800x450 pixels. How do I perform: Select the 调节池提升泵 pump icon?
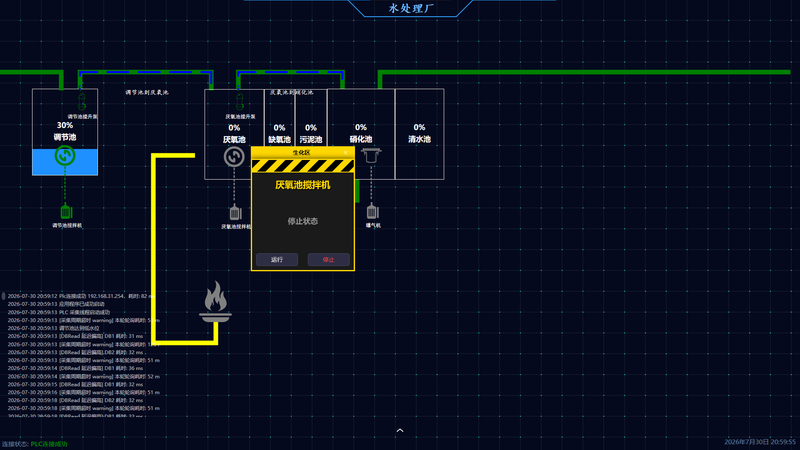tap(82, 102)
